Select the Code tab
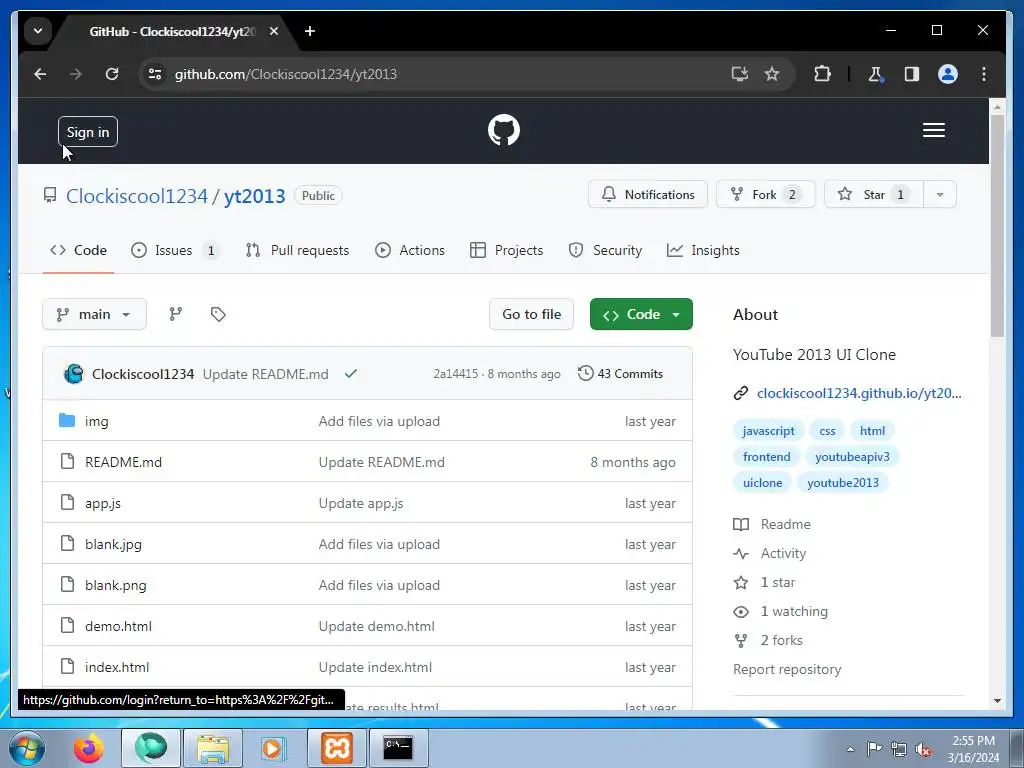Viewport: 1024px width, 768px height. pos(78,250)
